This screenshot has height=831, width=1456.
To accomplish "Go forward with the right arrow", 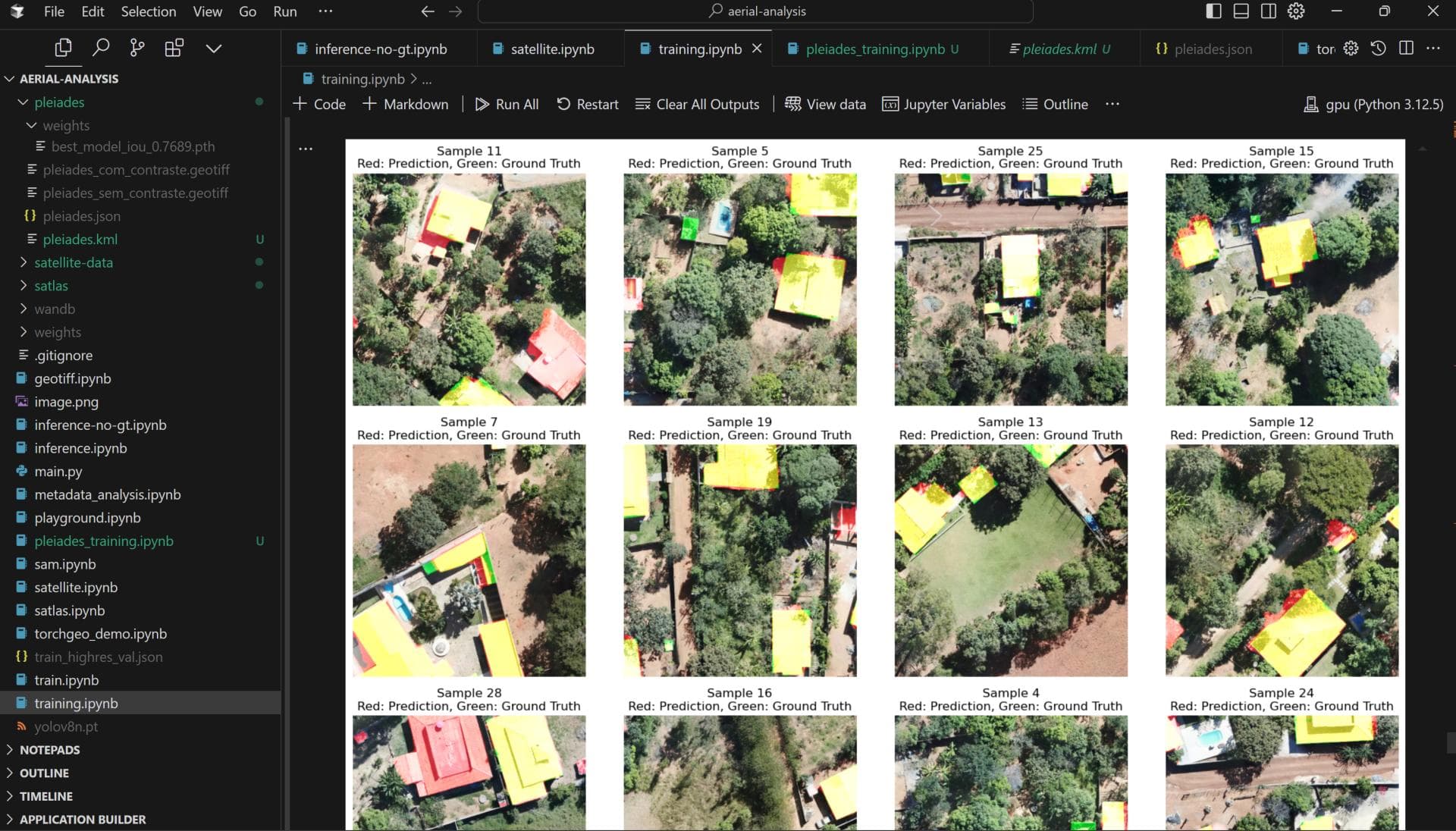I will pos(455,11).
